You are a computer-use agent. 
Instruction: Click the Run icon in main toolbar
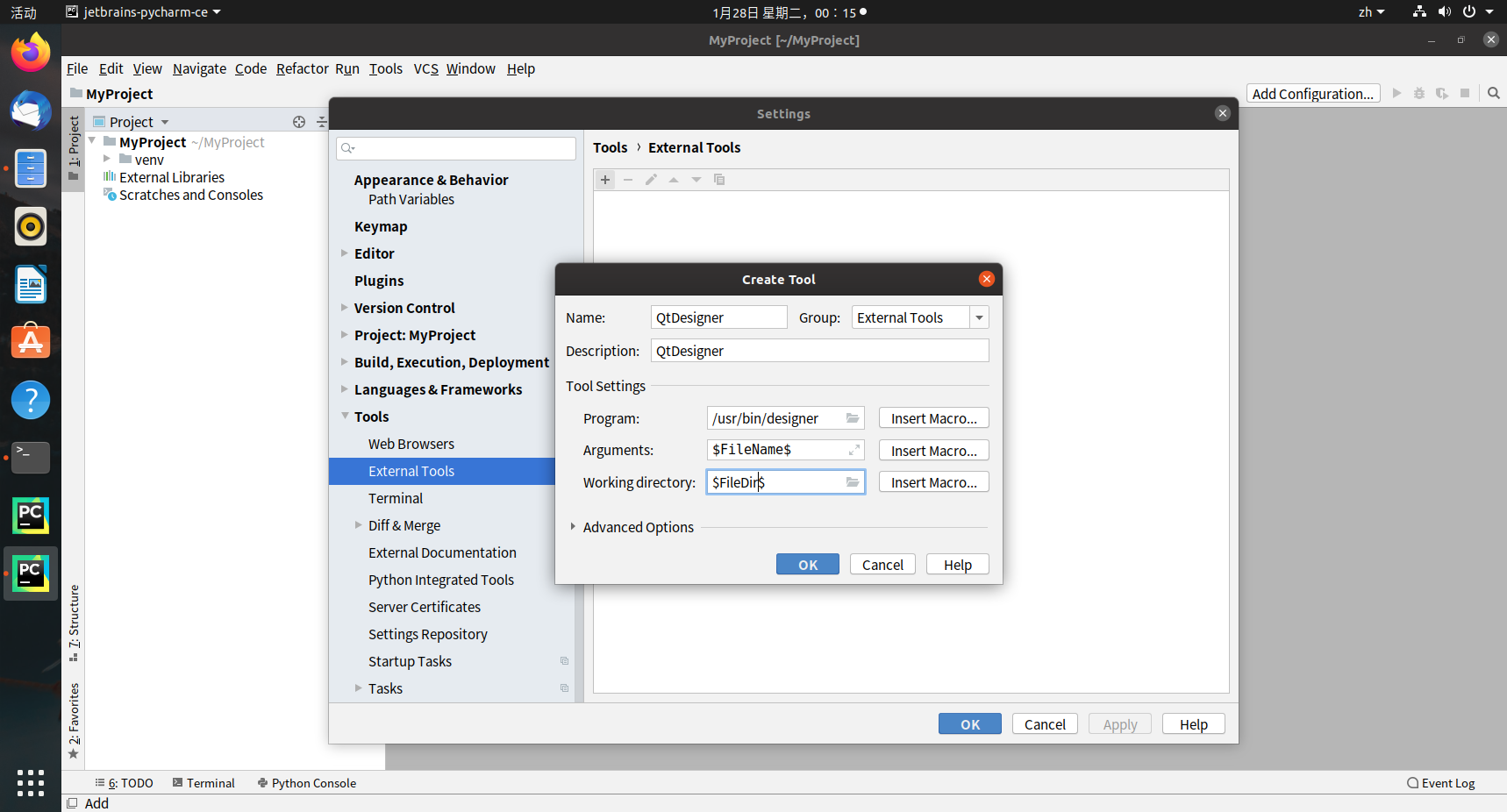coord(1396,93)
